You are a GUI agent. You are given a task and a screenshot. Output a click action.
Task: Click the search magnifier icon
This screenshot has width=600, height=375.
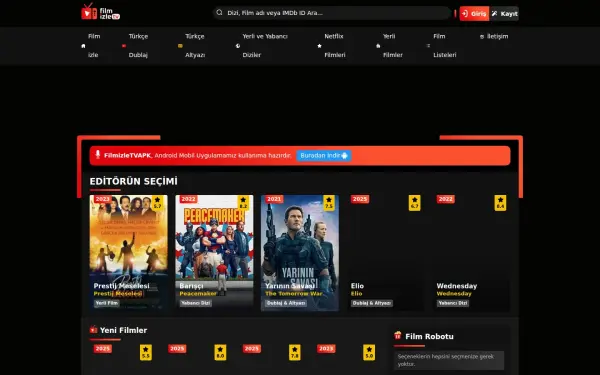pos(219,13)
